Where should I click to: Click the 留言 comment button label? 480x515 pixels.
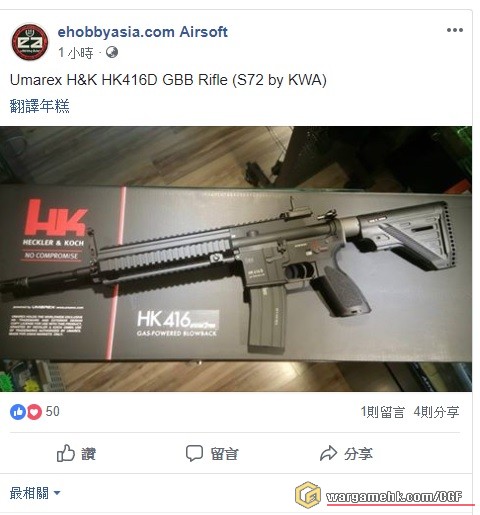point(224,454)
